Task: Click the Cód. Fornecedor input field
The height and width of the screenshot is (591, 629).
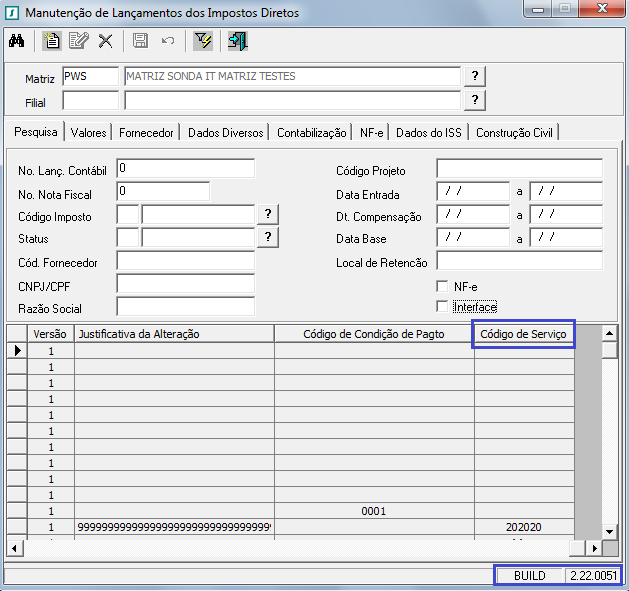Action: point(185,261)
